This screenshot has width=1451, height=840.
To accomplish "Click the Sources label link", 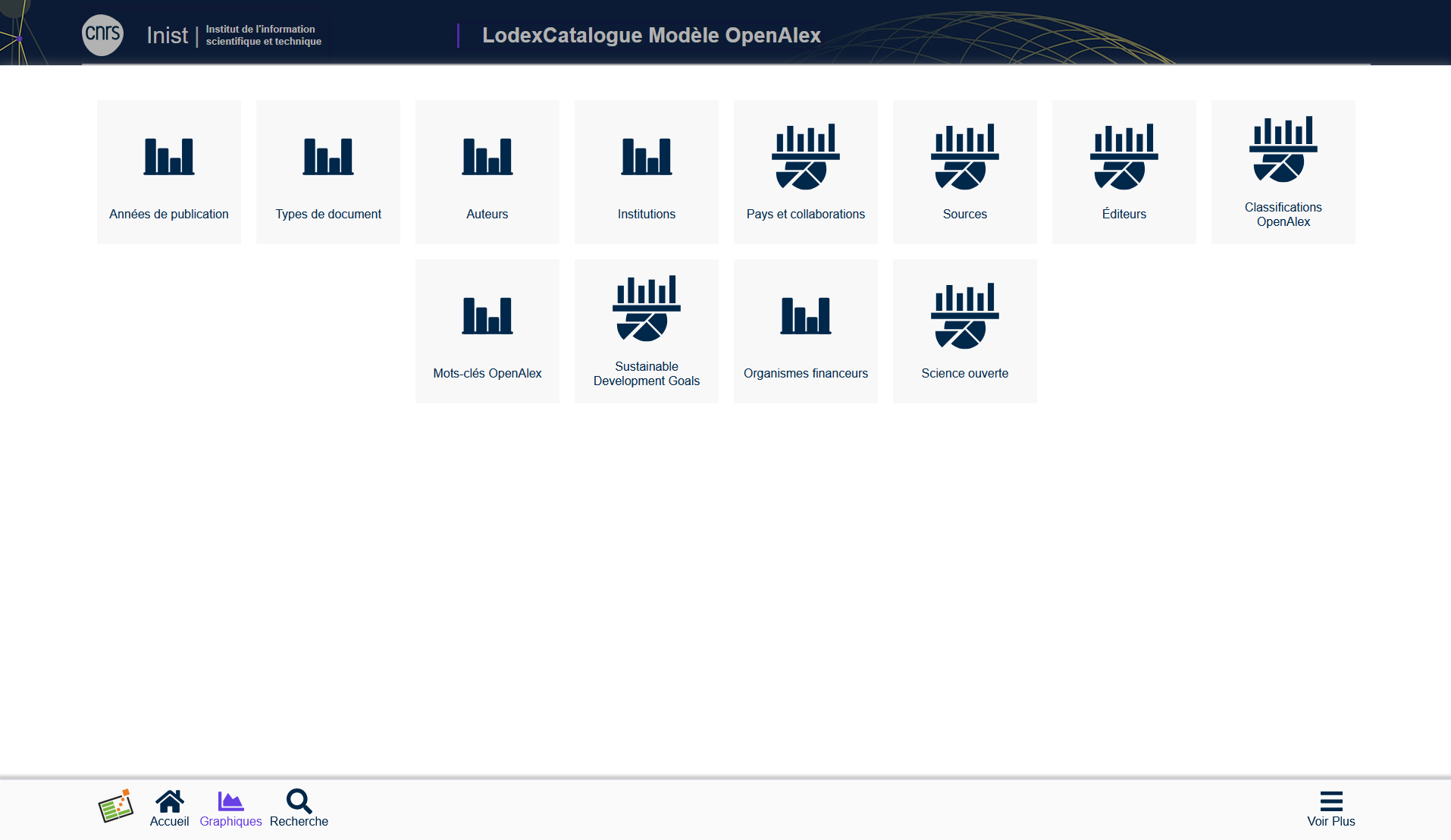I will pos(965,215).
